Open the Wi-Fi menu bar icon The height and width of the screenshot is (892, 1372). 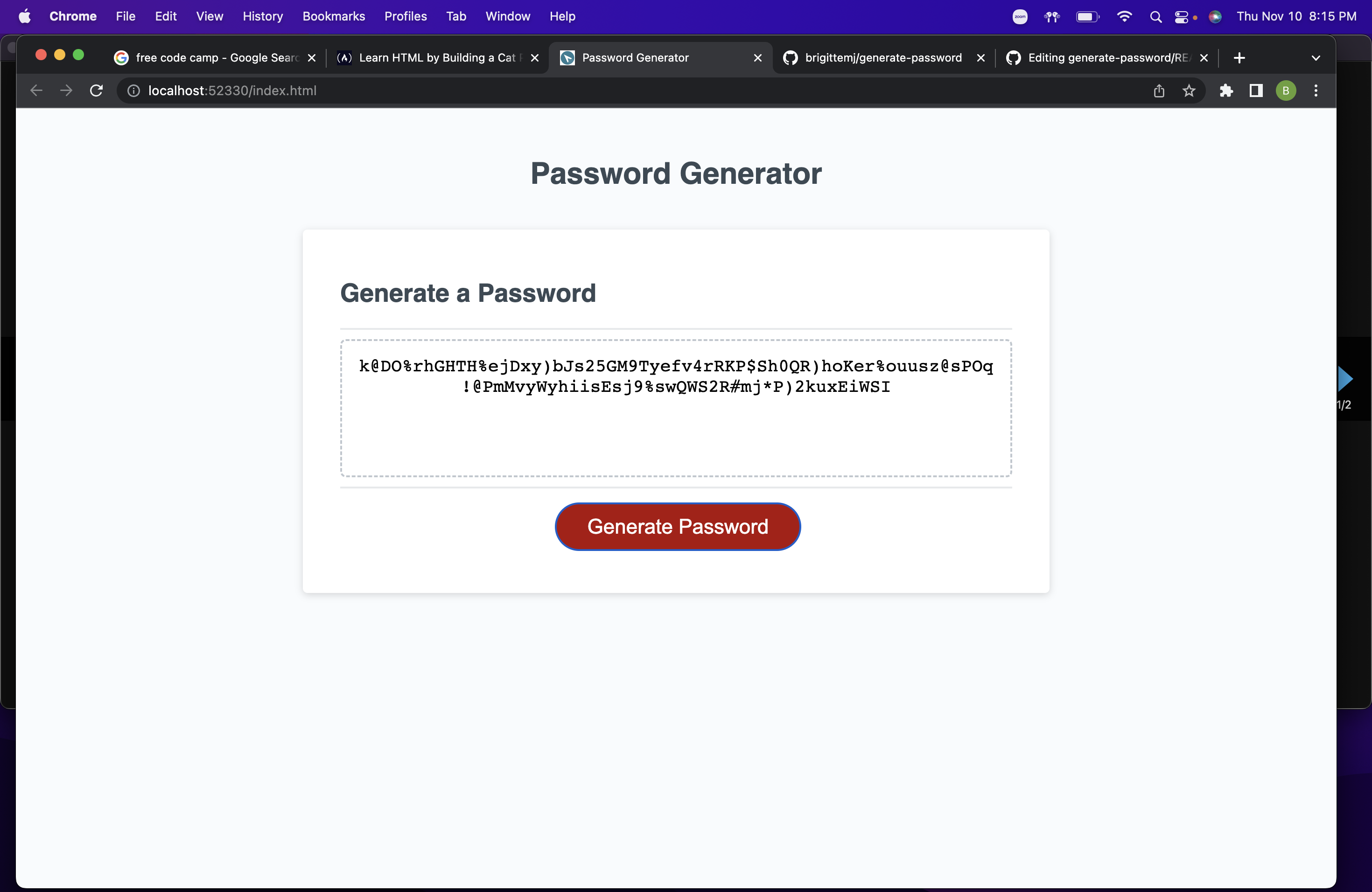pyautogui.click(x=1124, y=16)
